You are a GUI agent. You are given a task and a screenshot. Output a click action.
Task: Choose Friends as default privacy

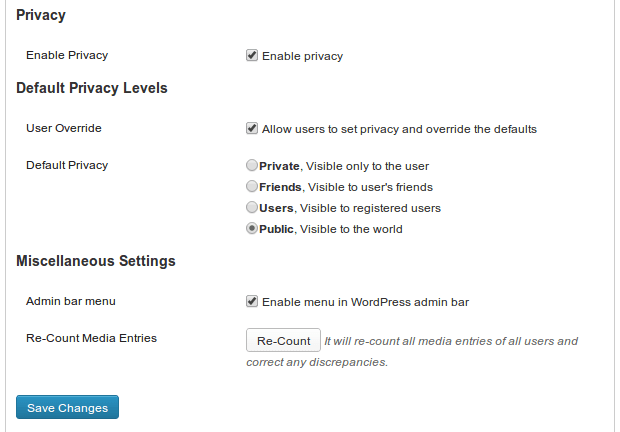[252, 186]
